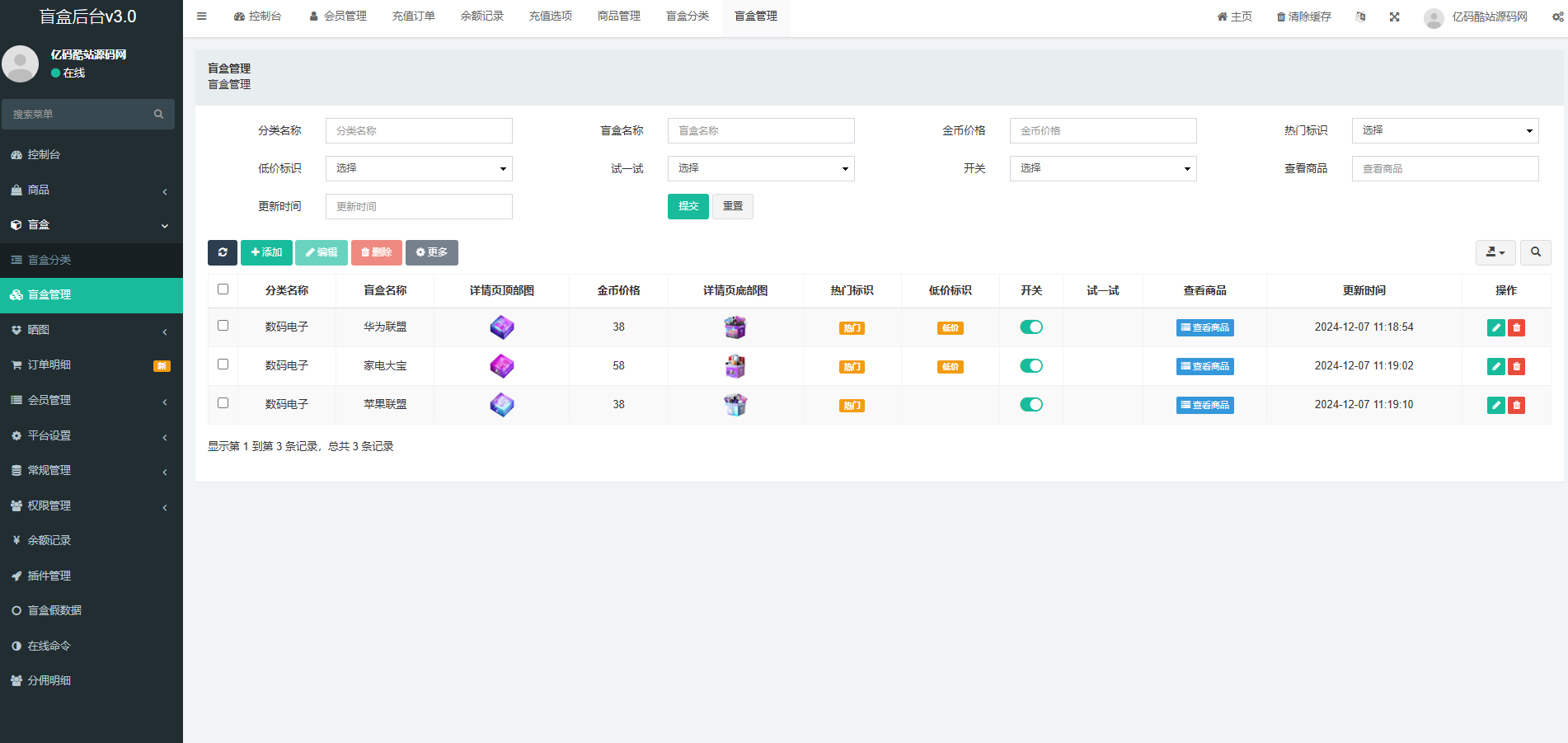The height and width of the screenshot is (743, 1568).
Task: Click the hamburger menu icon in top bar
Action: (202, 16)
